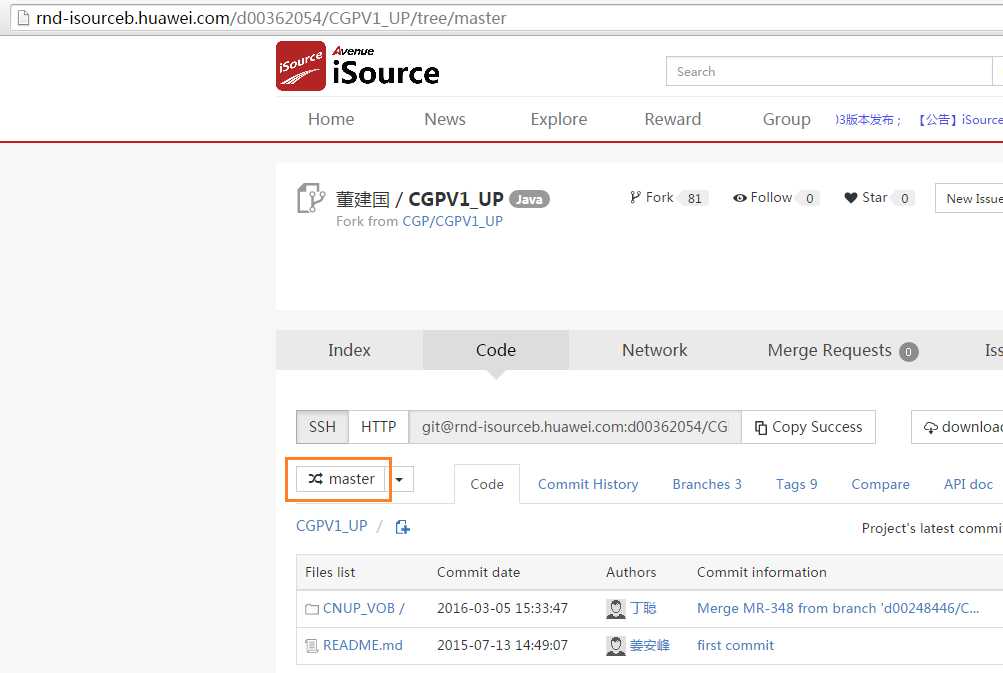
Task: Click the git clone URL field
Action: click(x=574, y=427)
